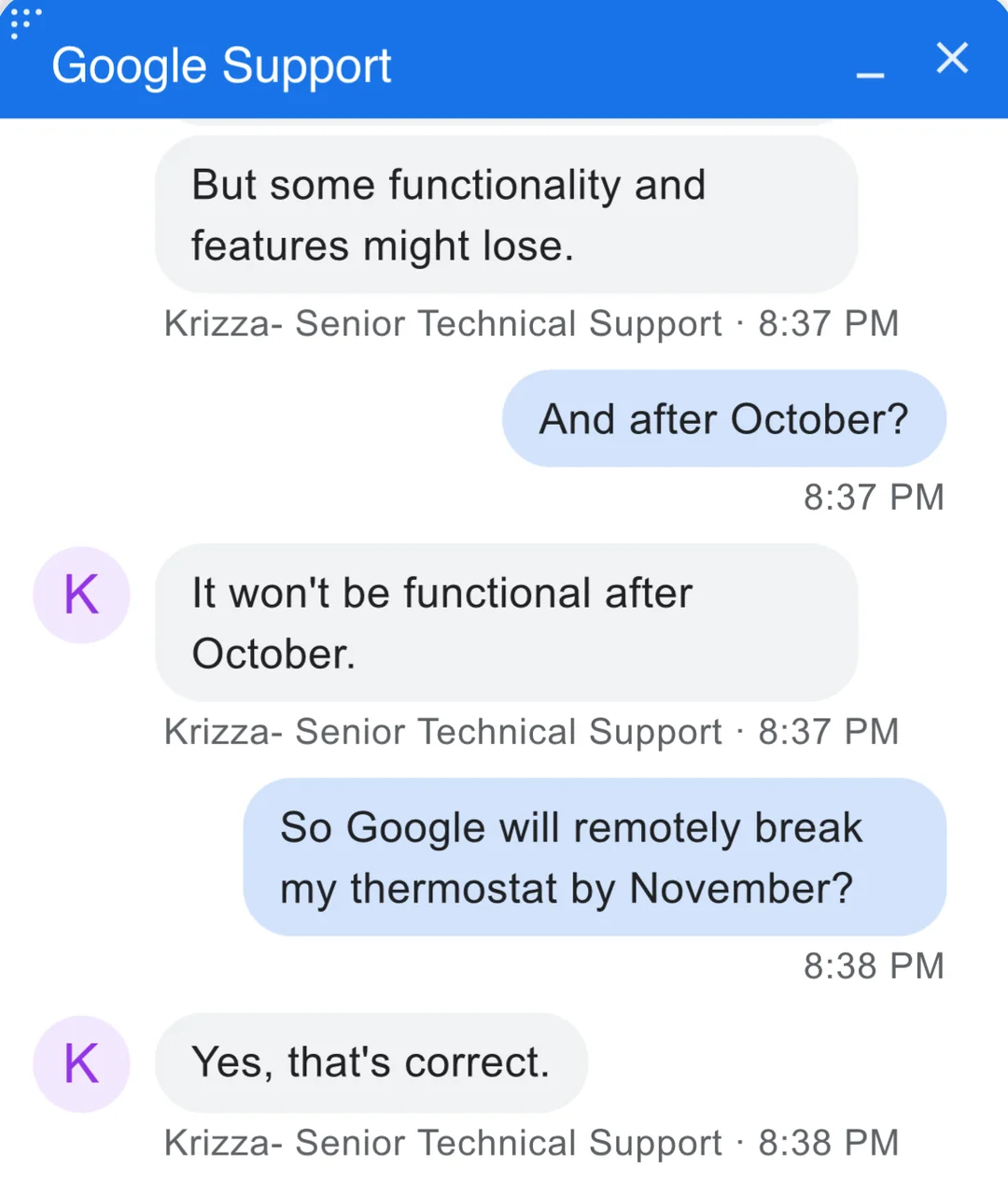Viewport: 1008px width, 1181px height.
Task: Click the 'Krizza- Senior Technical Support · 8:38 PM' label
Action: click(x=530, y=1143)
